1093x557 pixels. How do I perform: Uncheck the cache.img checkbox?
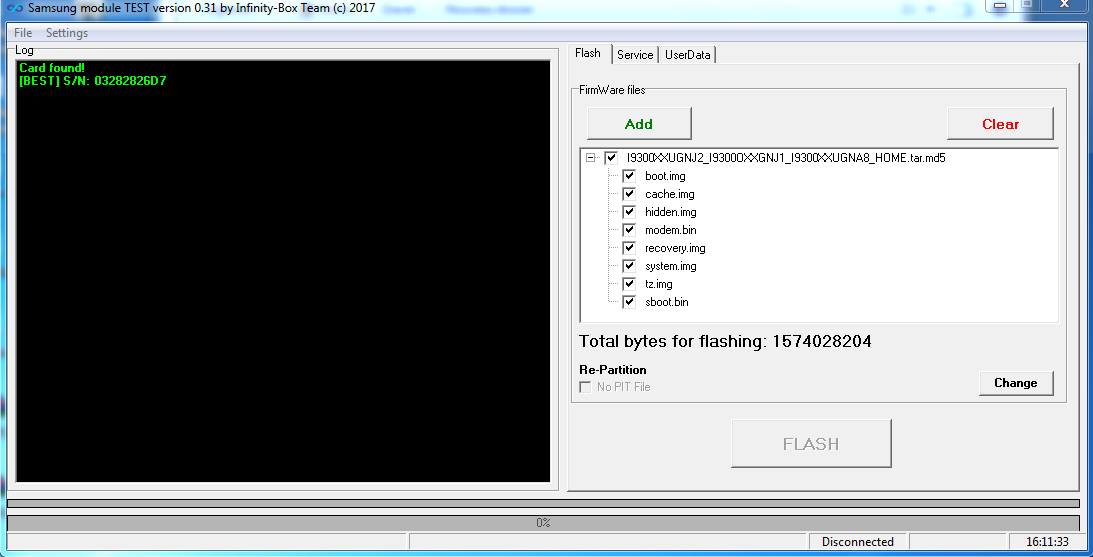pyautogui.click(x=629, y=194)
